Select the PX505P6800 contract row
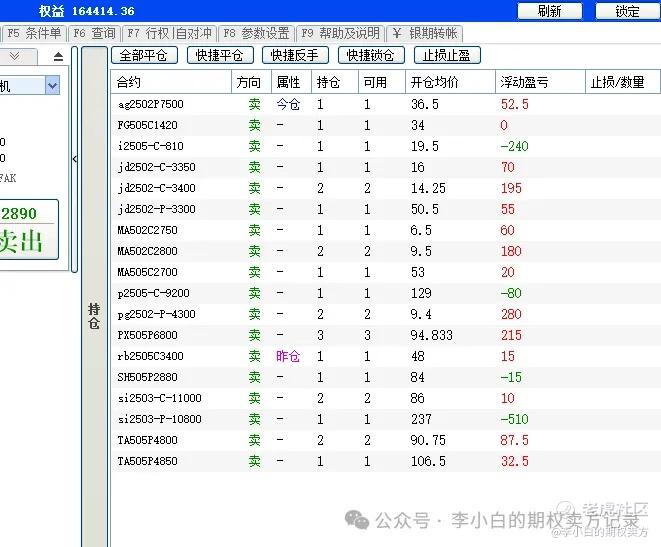Image resolution: width=661 pixels, height=547 pixels. (x=385, y=335)
